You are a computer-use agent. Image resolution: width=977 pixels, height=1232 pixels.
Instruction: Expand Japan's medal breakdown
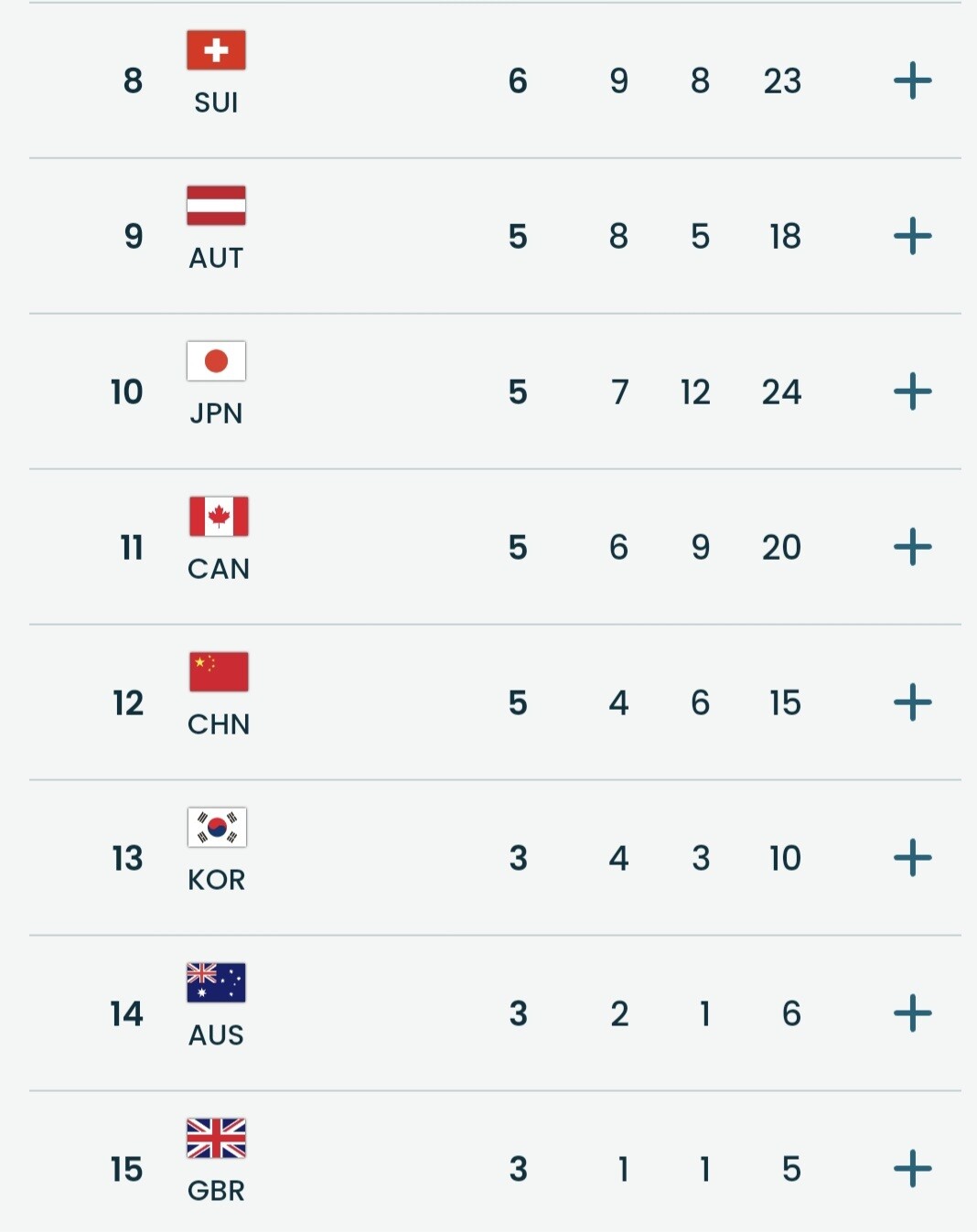(x=912, y=392)
